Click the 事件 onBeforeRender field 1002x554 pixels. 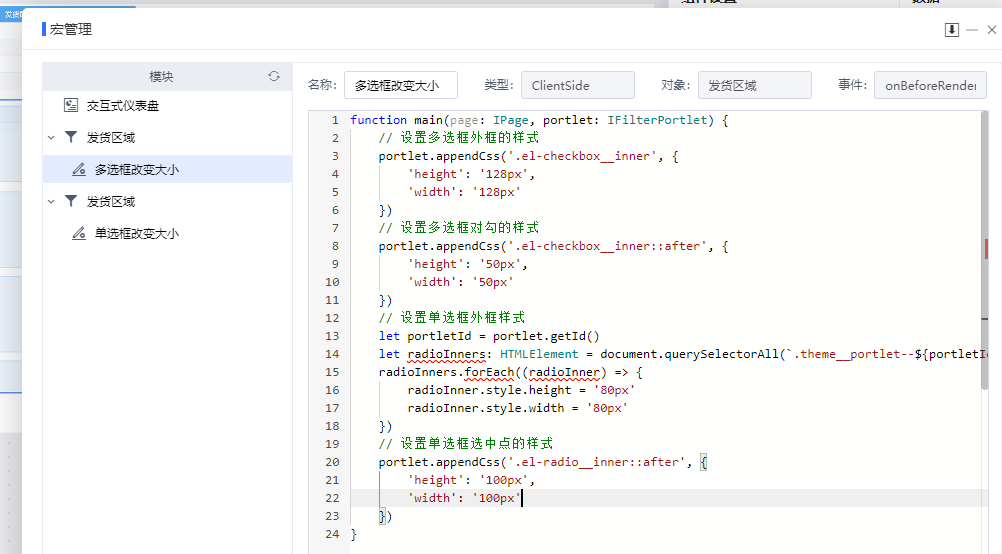pos(930,85)
